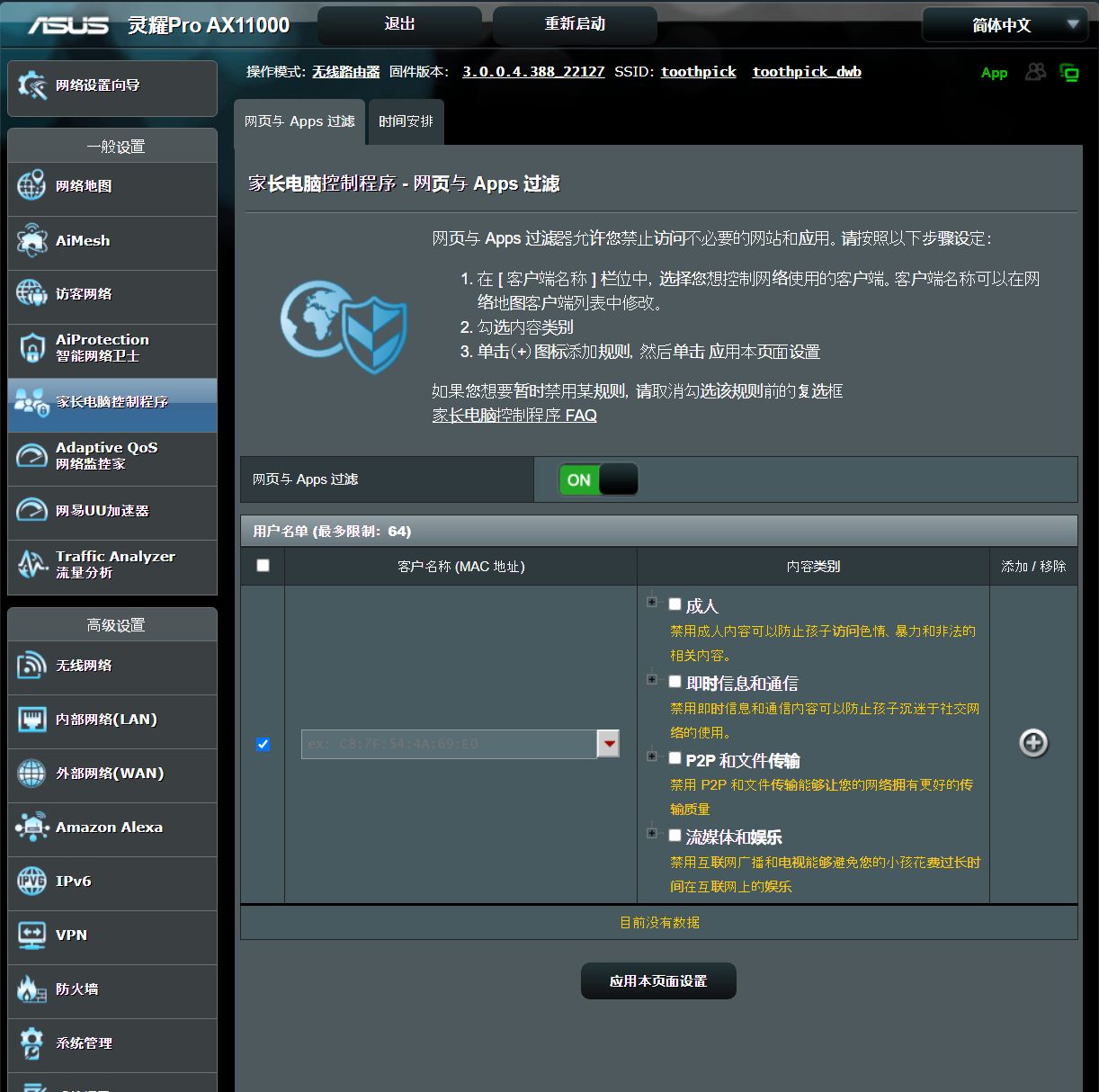Switch to the 时间安排 tab
1099x1092 pixels.
406,121
